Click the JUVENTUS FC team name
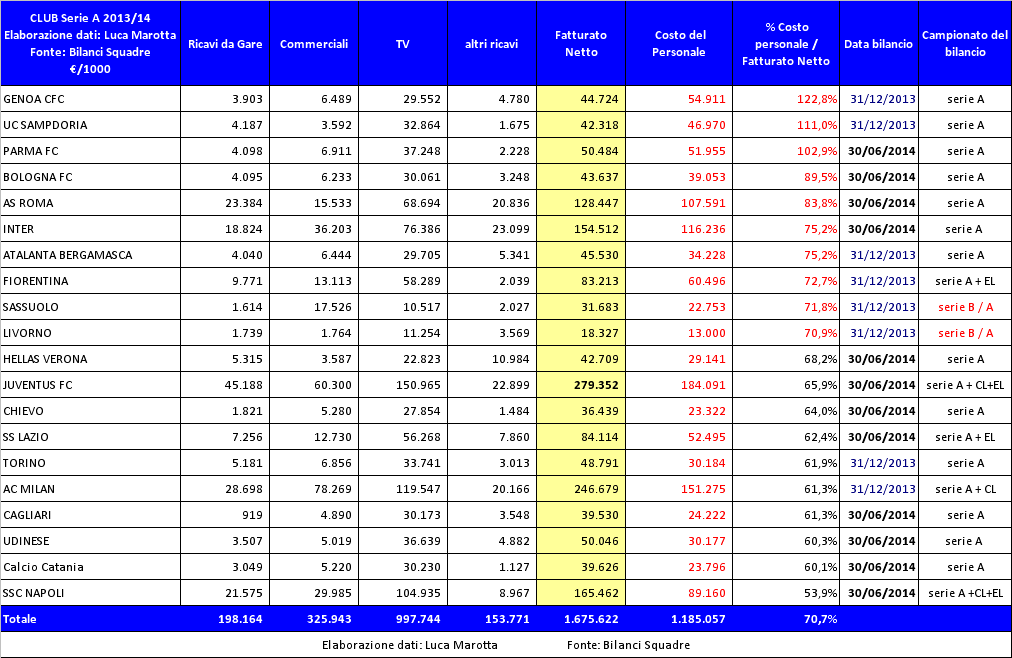The height and width of the screenshot is (658, 1012). click(x=90, y=385)
